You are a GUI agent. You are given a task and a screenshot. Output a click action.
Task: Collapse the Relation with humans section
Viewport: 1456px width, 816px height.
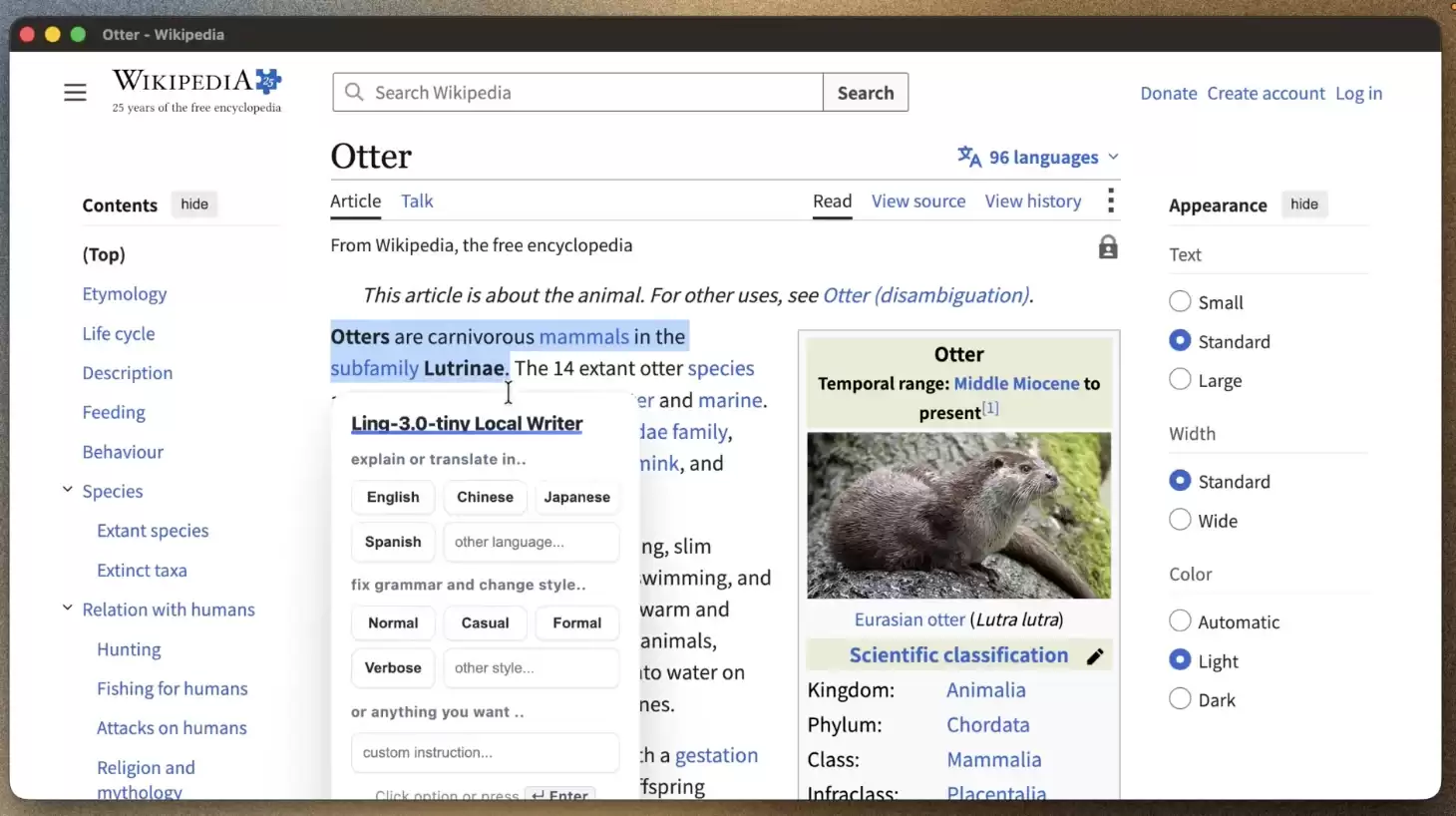click(x=68, y=609)
